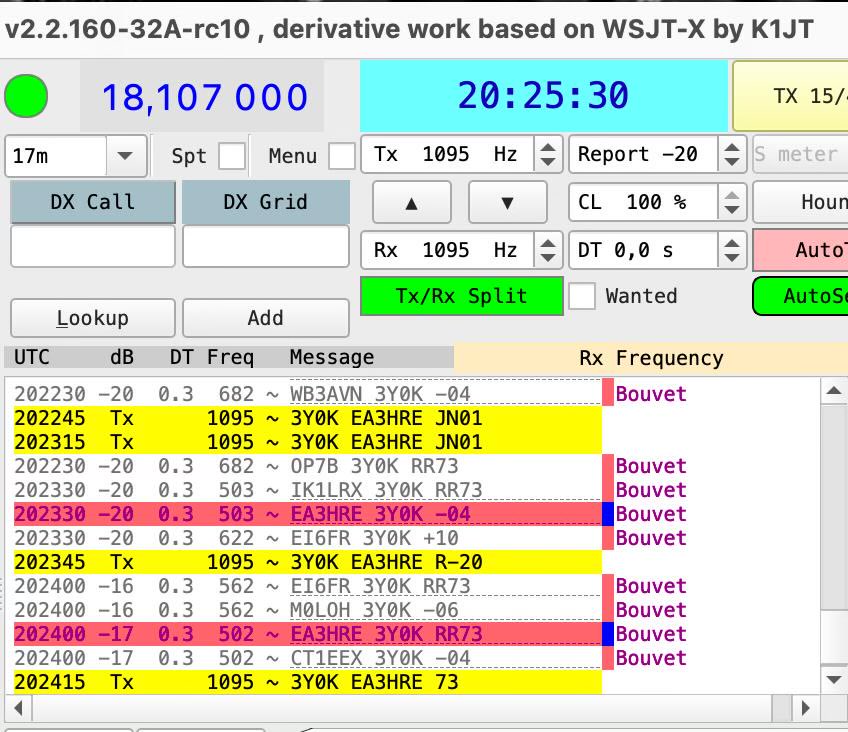Click the blue marker beside EA3HRE 3Y0K RR73
Viewport: 848px width, 732px height.
[608, 634]
